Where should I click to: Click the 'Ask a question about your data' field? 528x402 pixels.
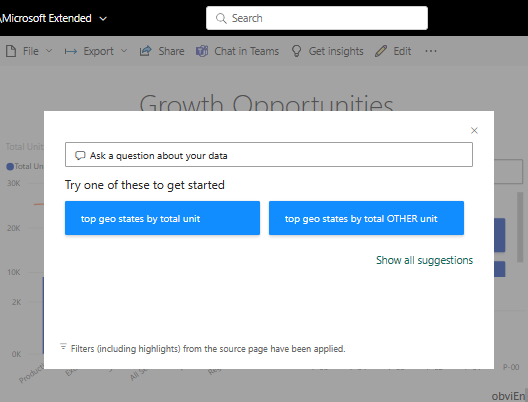269,155
